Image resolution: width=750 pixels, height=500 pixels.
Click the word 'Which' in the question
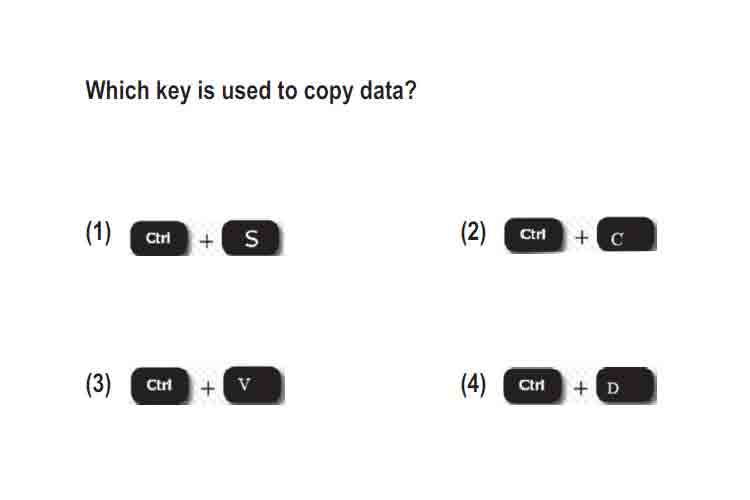point(117,89)
